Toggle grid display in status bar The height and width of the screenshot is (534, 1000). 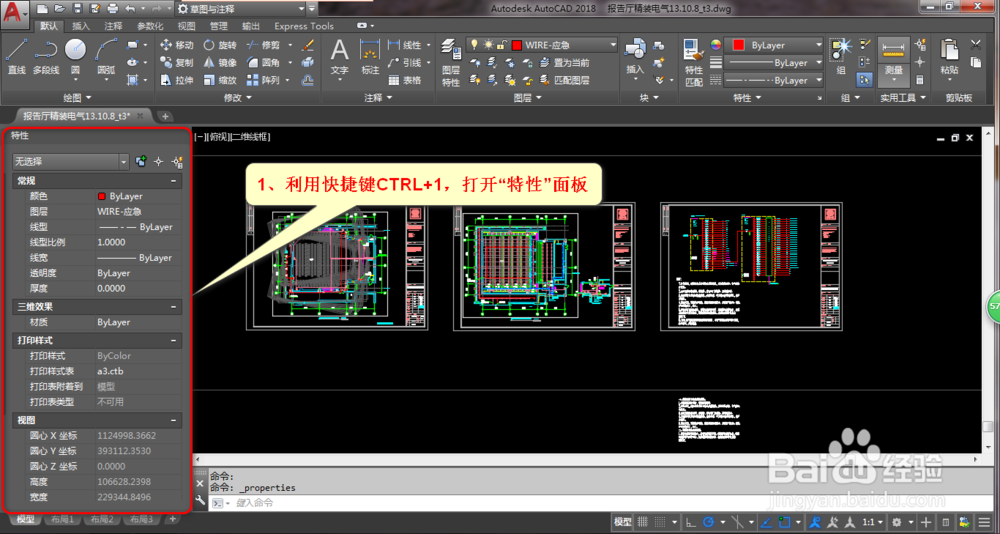[643, 521]
